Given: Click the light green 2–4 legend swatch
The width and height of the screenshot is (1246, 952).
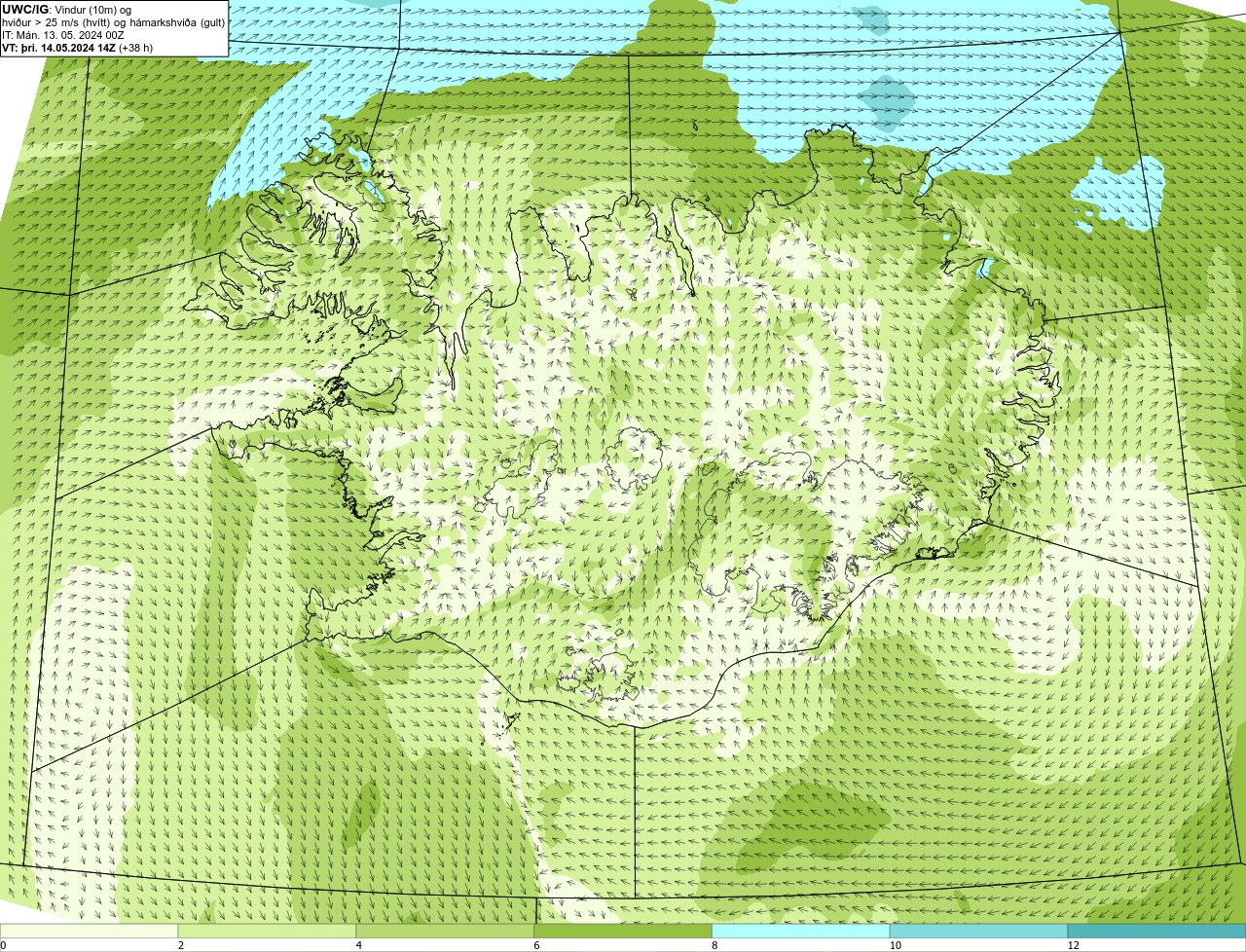Looking at the screenshot, I should (x=268, y=931).
